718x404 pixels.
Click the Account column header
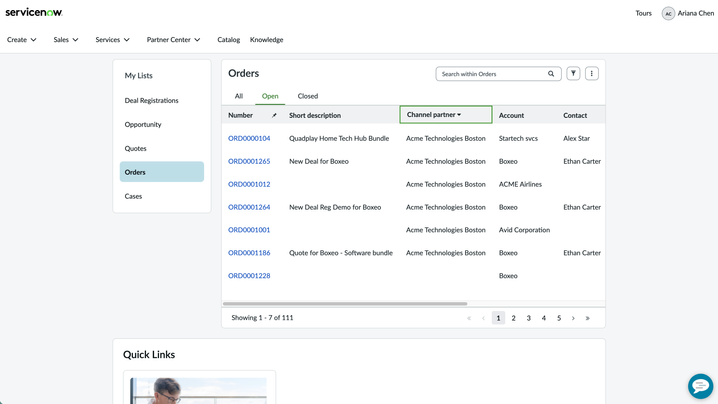click(x=511, y=115)
